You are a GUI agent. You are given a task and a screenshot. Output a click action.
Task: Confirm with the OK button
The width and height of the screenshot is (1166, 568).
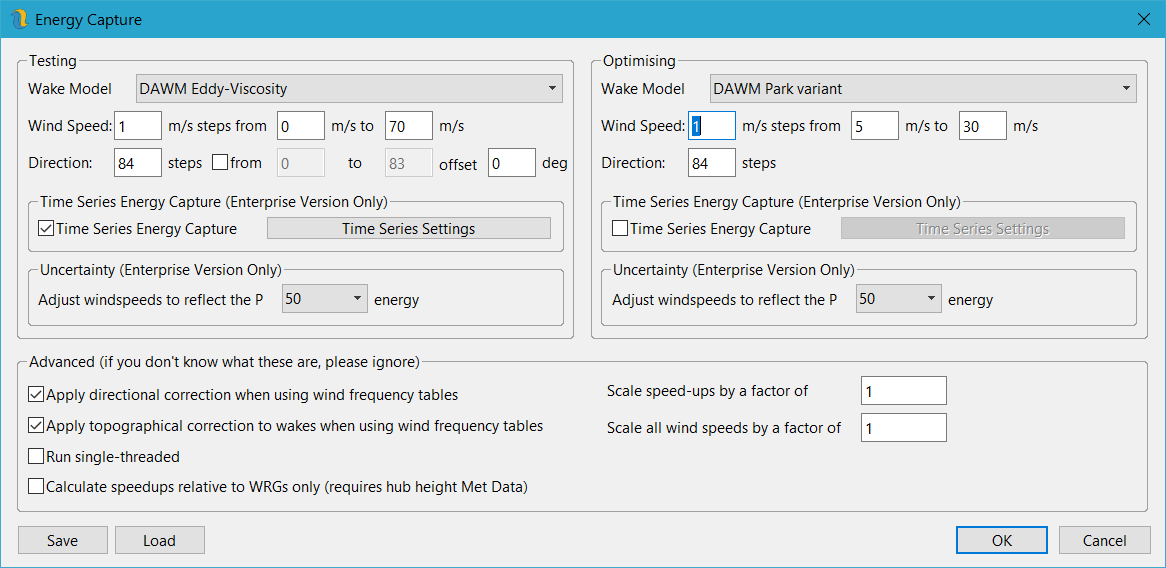(x=1001, y=541)
